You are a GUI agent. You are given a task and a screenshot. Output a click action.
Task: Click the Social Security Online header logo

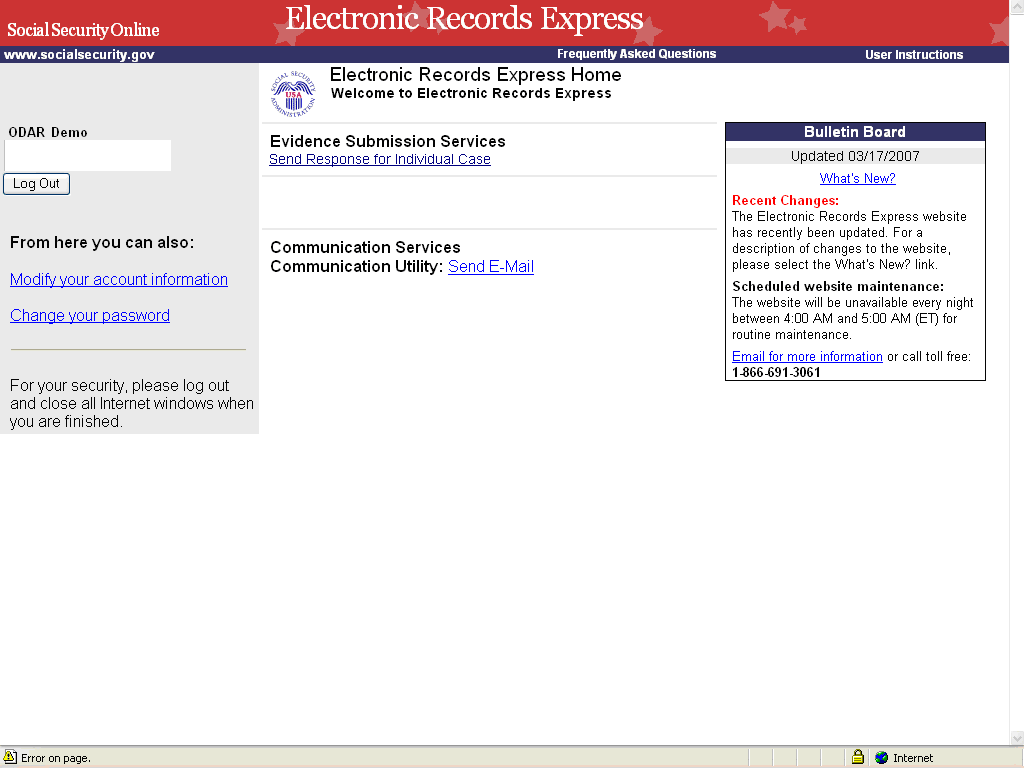tap(83, 30)
